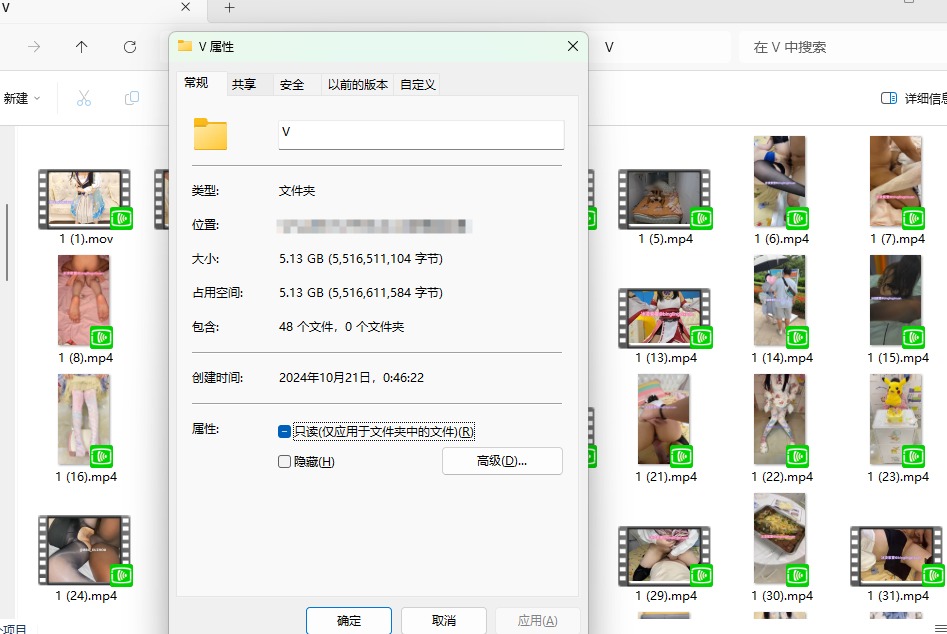
Task: Switch to the 共享 tab
Action: 244,85
